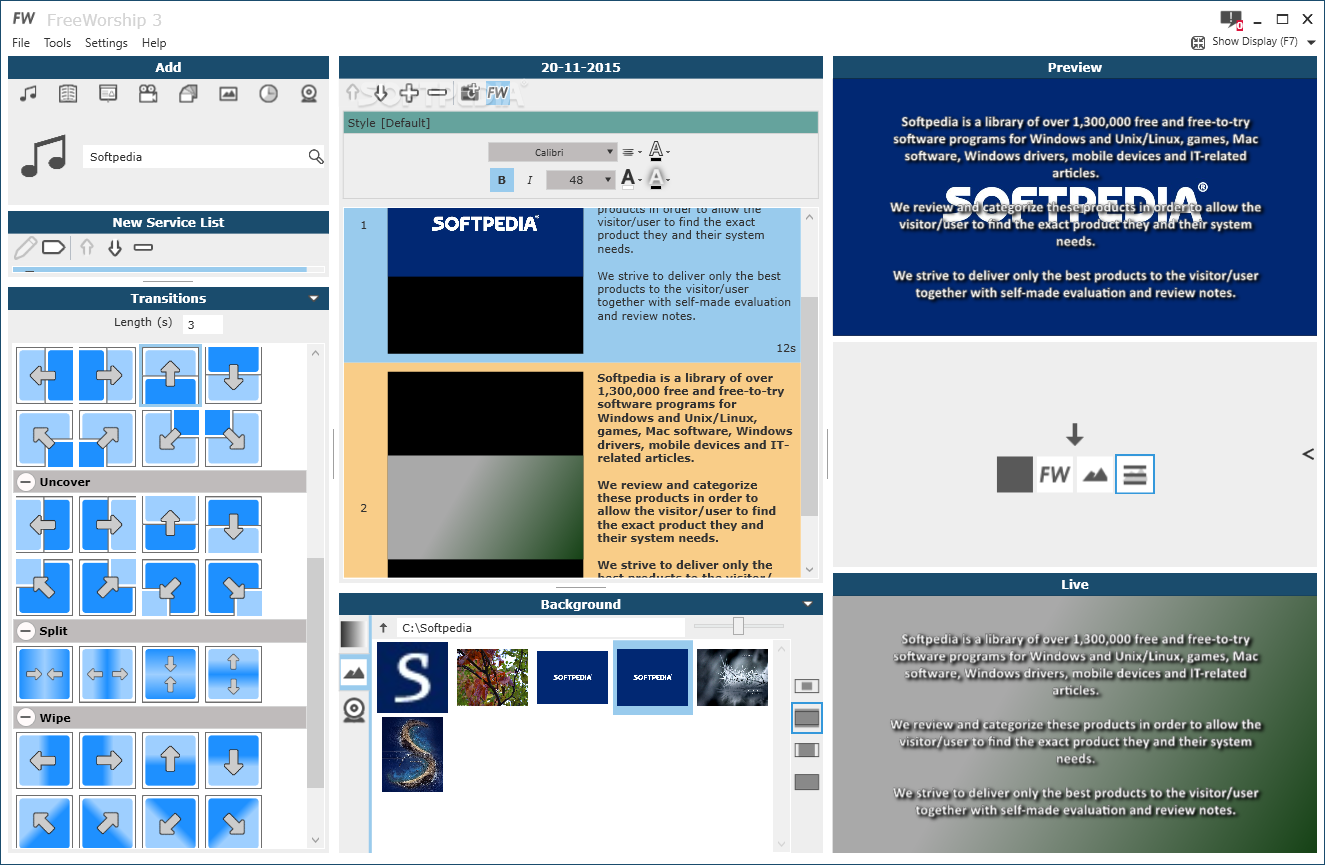
Task: Open the File menu
Action: click(x=21, y=43)
